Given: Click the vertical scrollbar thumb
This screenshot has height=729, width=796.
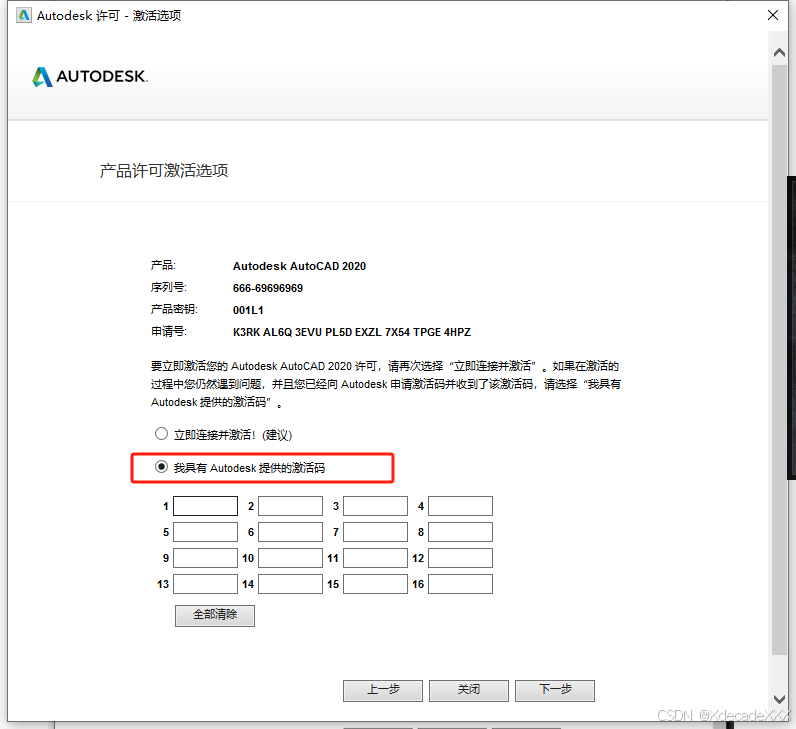Looking at the screenshot, I should click(x=779, y=360).
